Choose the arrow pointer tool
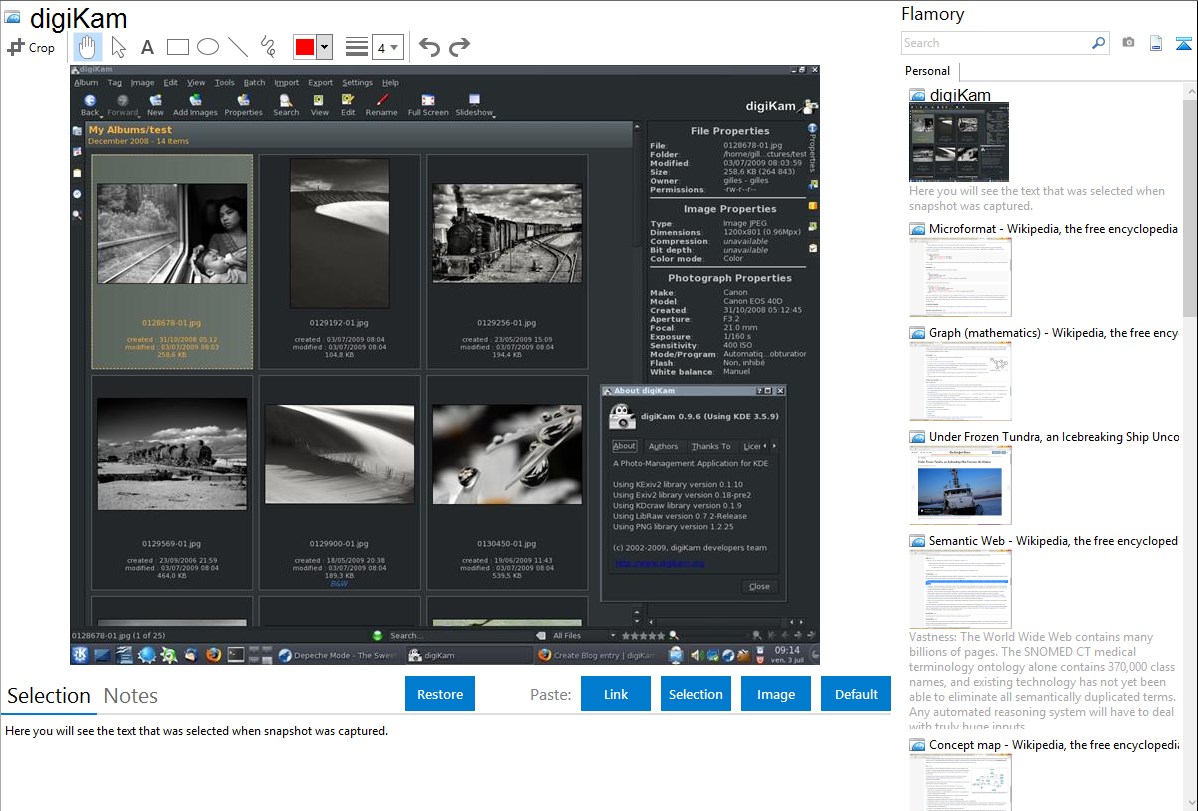 pos(118,47)
